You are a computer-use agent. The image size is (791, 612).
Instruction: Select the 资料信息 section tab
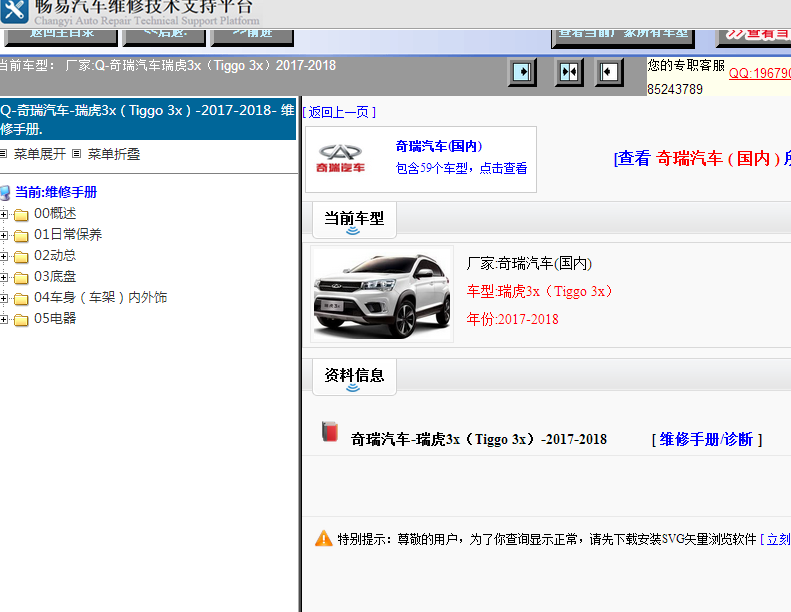[354, 376]
